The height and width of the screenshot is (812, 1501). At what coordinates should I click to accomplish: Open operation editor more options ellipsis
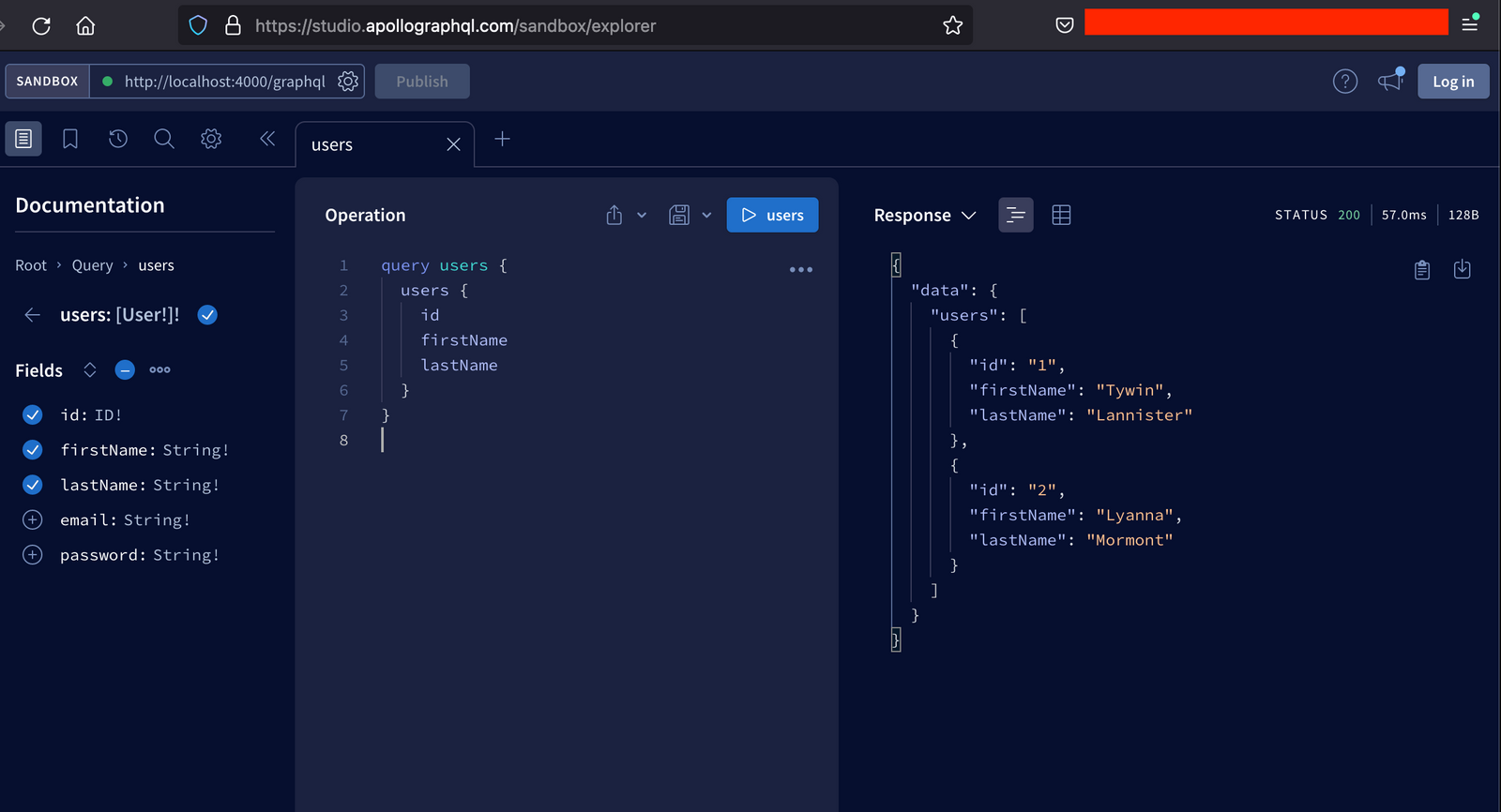coord(801,269)
